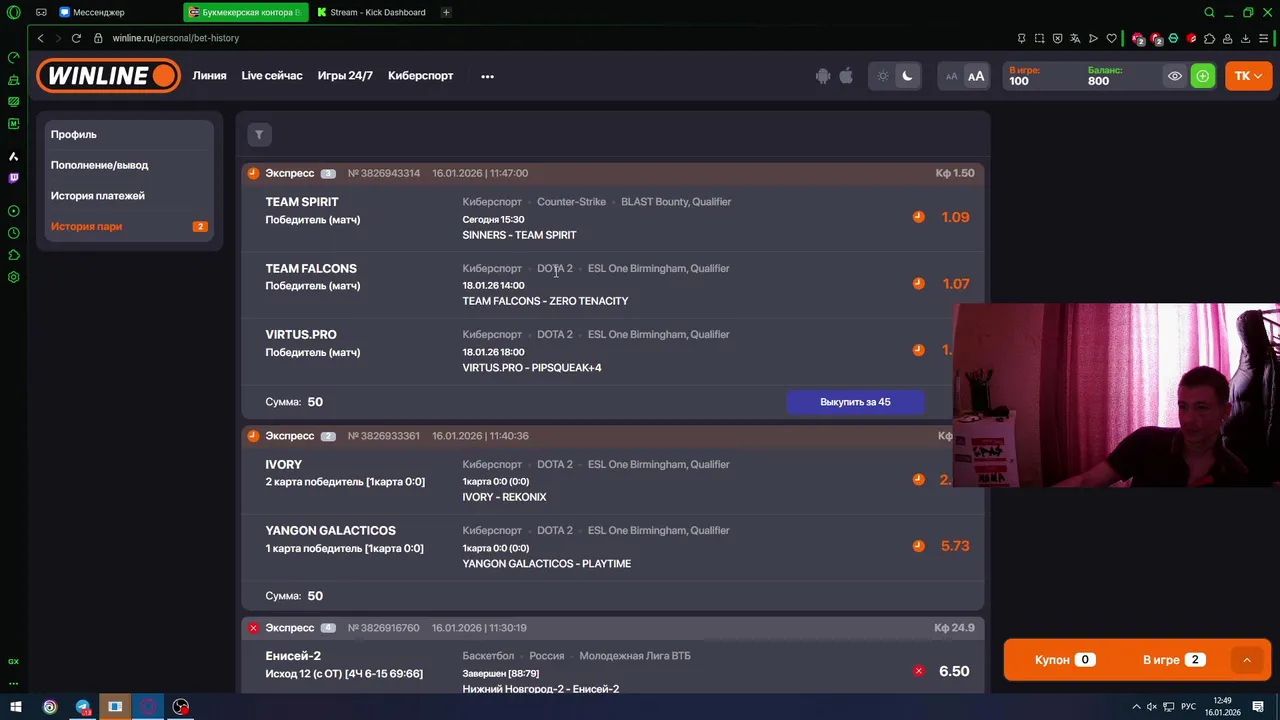Open Twitch in the Opera sidebar

pos(13,178)
